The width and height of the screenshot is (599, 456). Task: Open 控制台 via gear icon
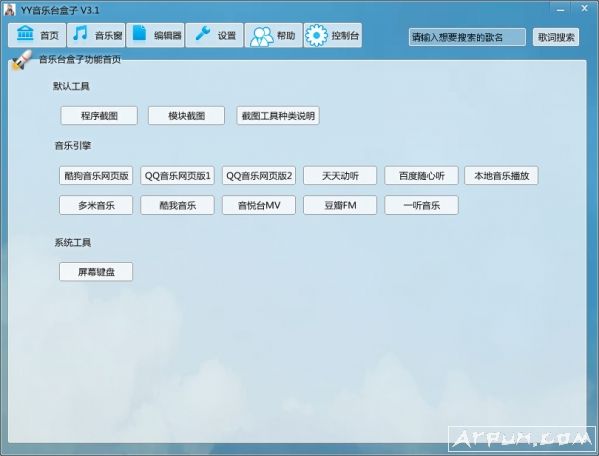pyautogui.click(x=316, y=36)
